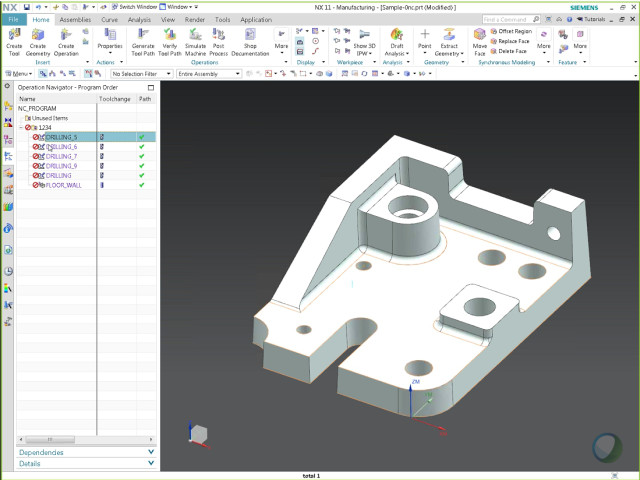
Task: Click the Help question mark icon
Action: point(569,19)
